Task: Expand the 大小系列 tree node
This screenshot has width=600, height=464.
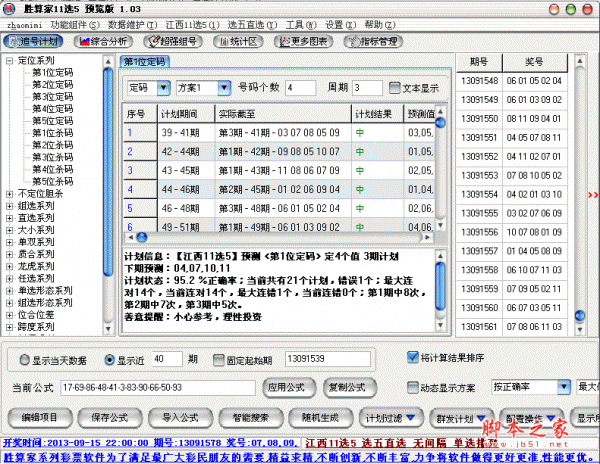Action: 10,230
